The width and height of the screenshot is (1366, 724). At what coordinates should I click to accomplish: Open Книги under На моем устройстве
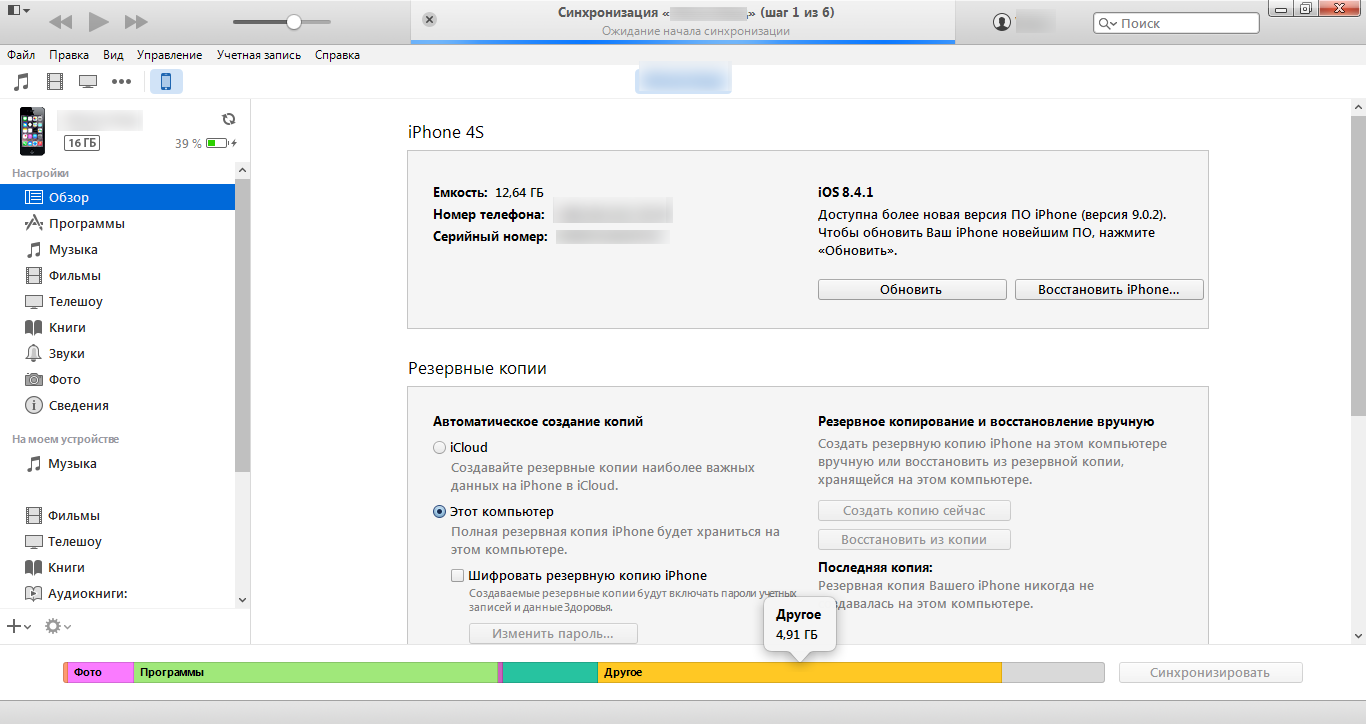pyautogui.click(x=118, y=567)
